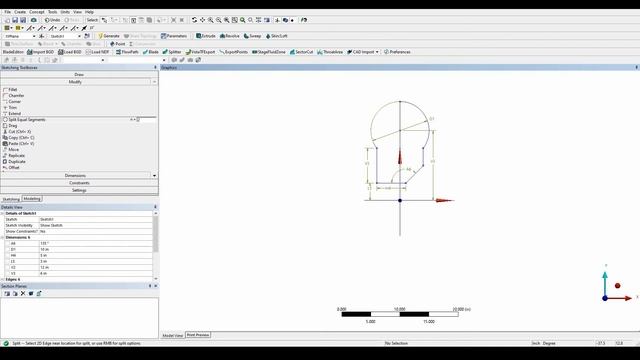Open Preferences
Screen dimensions: 640x360
397,52
